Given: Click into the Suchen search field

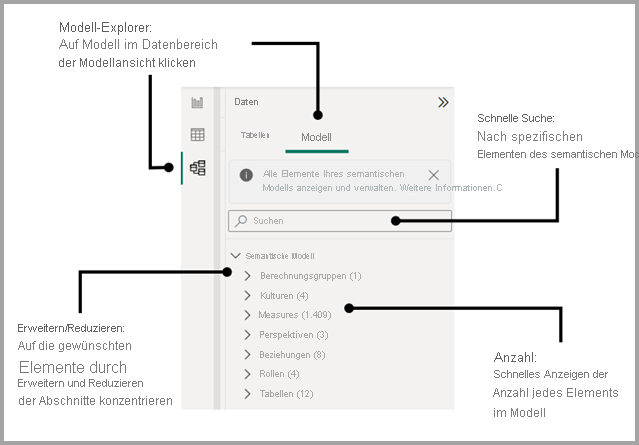Looking at the screenshot, I should point(340,221).
